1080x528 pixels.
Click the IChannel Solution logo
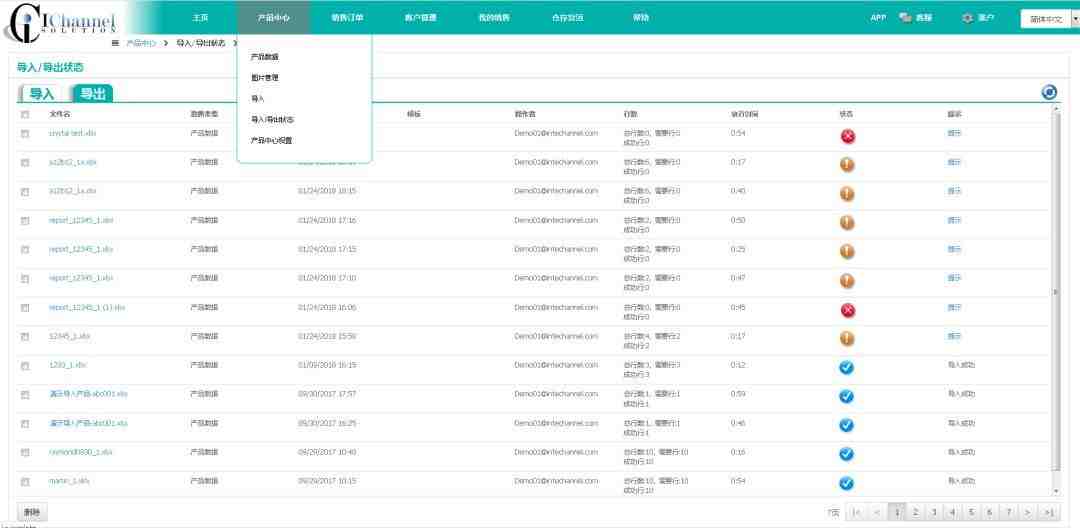point(59,23)
